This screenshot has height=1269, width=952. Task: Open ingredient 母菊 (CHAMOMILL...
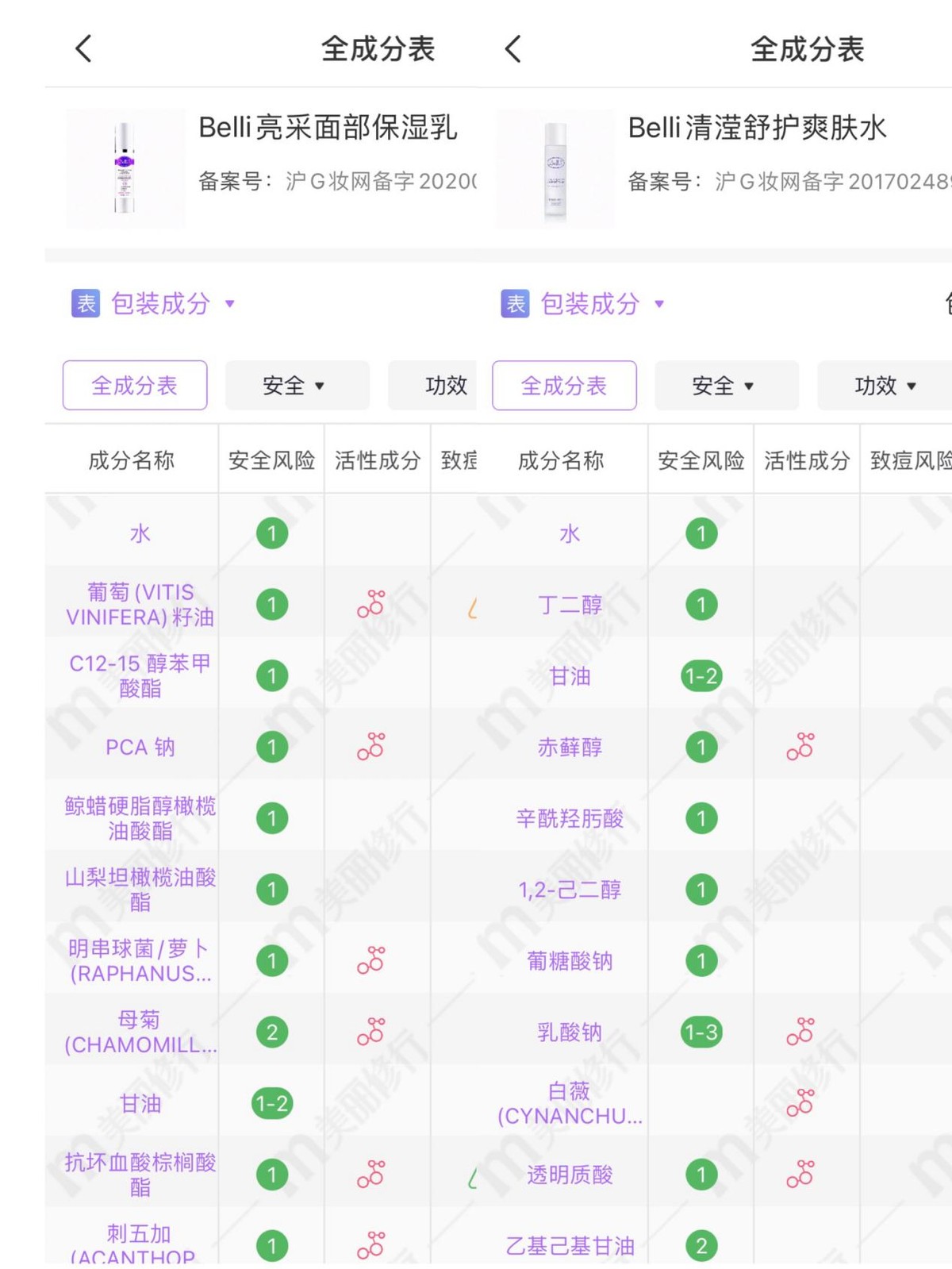(140, 1033)
